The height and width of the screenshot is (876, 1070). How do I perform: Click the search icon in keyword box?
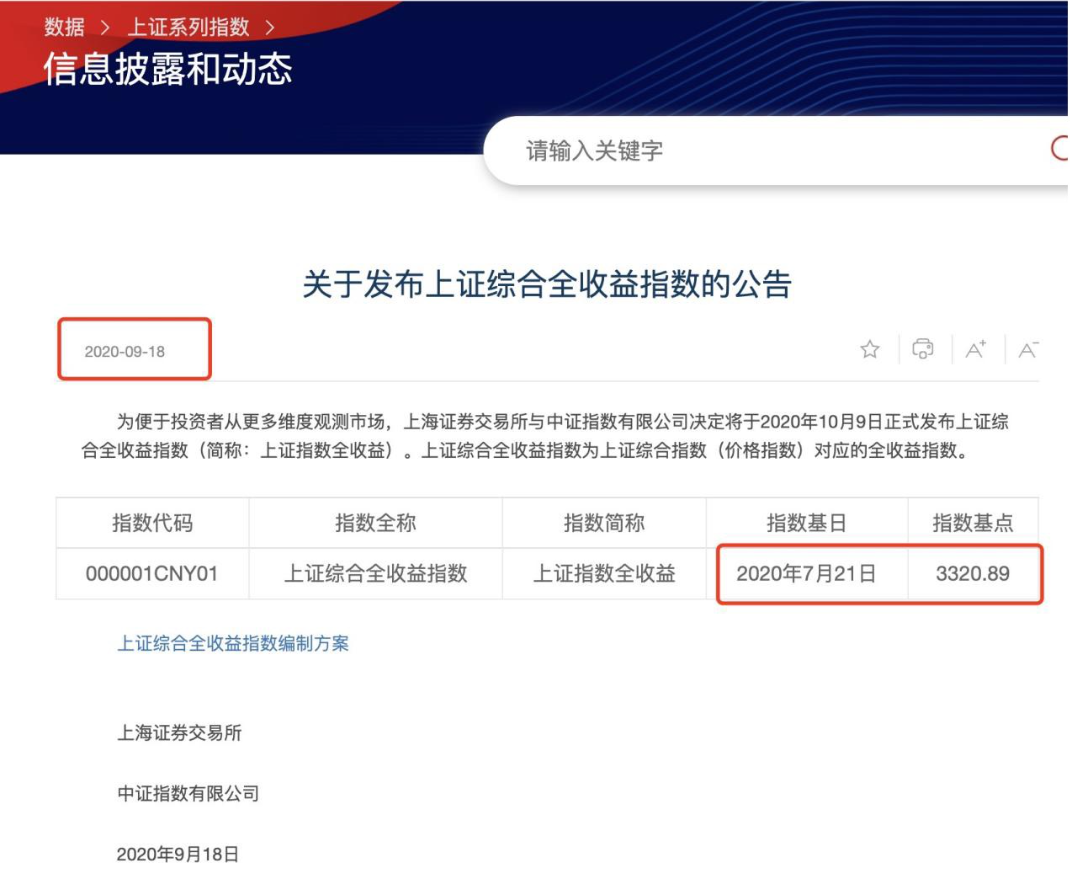click(1060, 148)
